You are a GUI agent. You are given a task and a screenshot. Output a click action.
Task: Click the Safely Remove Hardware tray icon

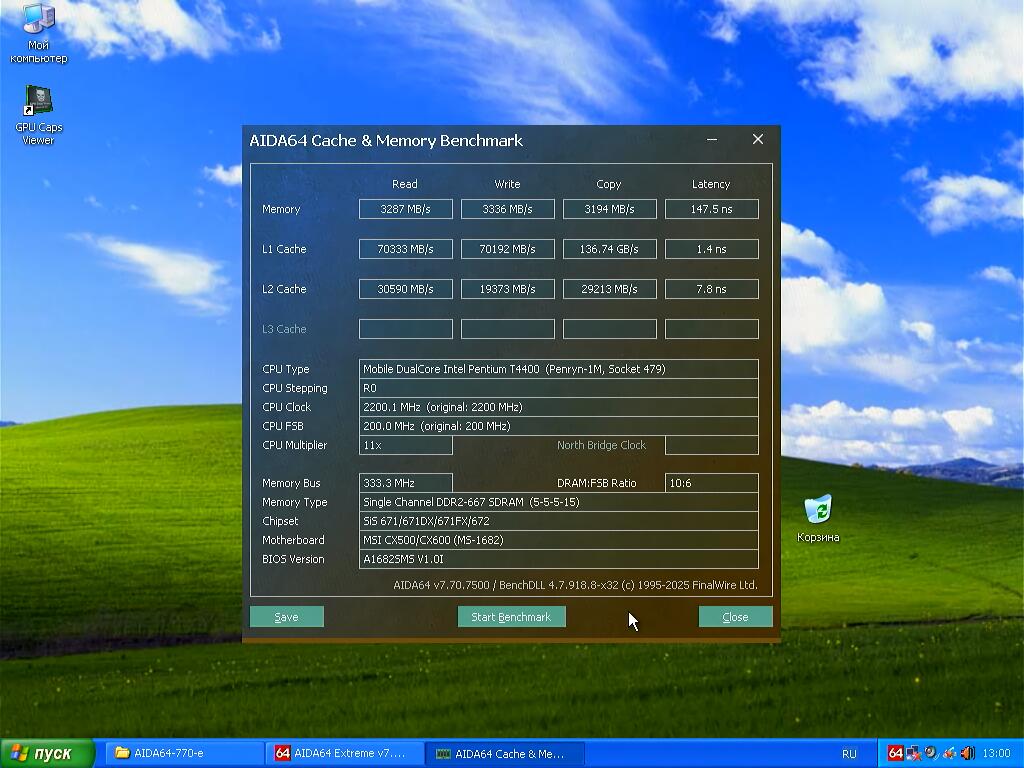click(949, 753)
